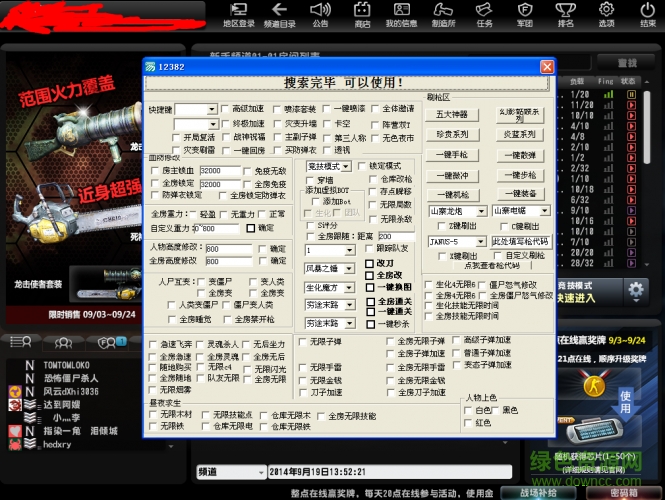Open the 商店 shop icon in top bar
The width and height of the screenshot is (665, 500).
(x=362, y=14)
